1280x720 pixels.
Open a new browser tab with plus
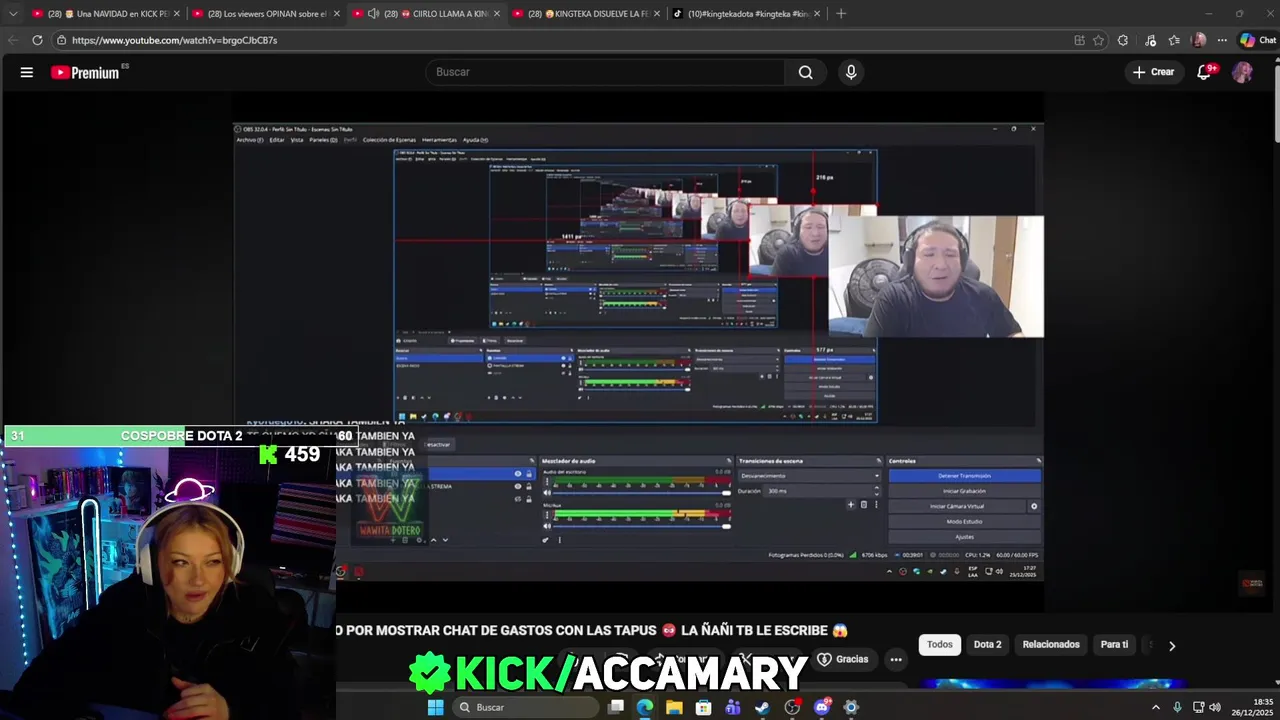(840, 14)
